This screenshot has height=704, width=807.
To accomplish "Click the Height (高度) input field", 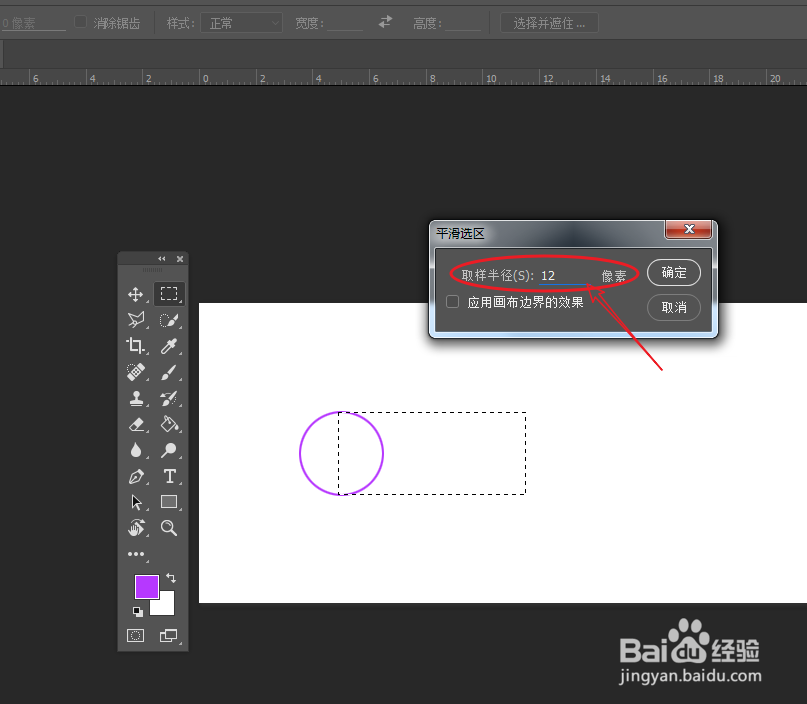I will 463,23.
